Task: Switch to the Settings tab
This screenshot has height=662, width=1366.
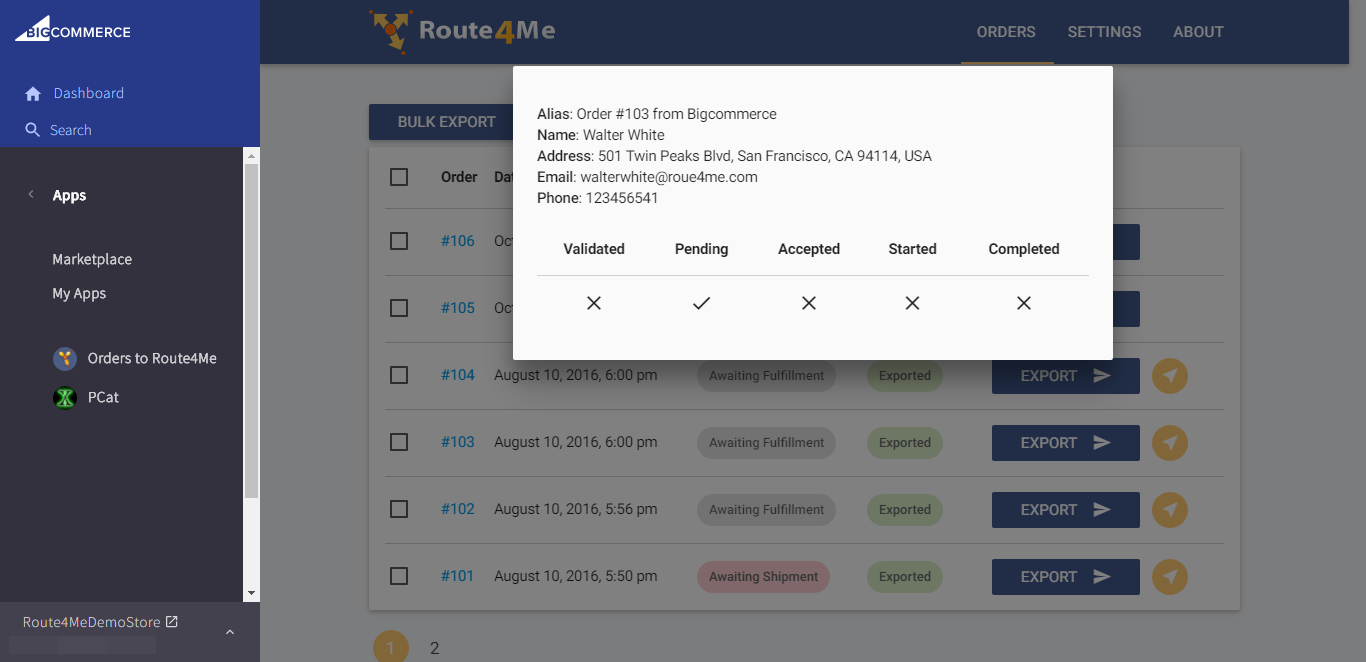Action: [1104, 32]
